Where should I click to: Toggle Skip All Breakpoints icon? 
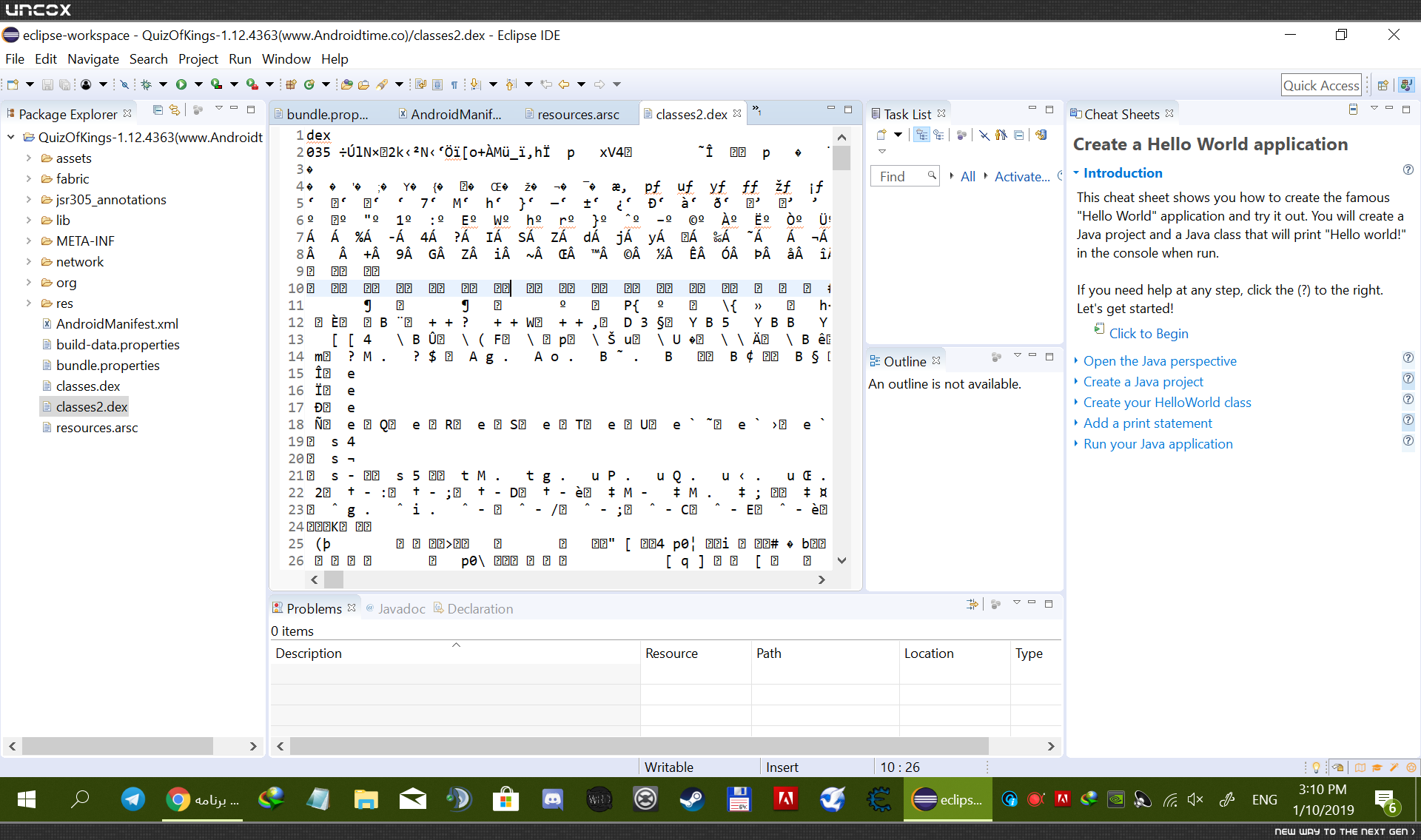pos(124,84)
